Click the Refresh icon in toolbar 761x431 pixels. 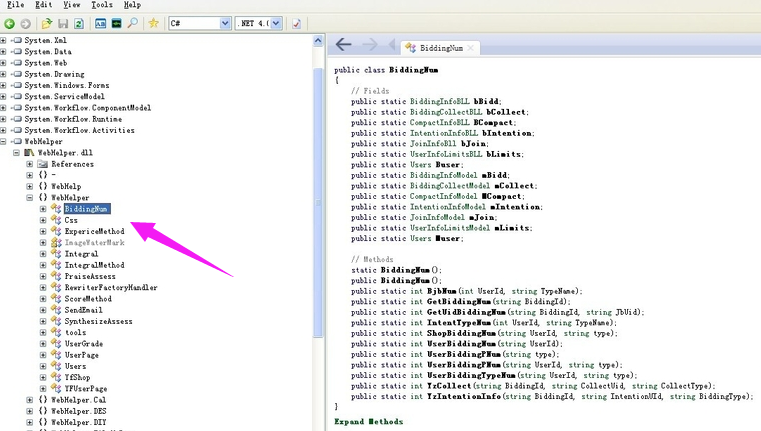pyautogui.click(x=80, y=22)
